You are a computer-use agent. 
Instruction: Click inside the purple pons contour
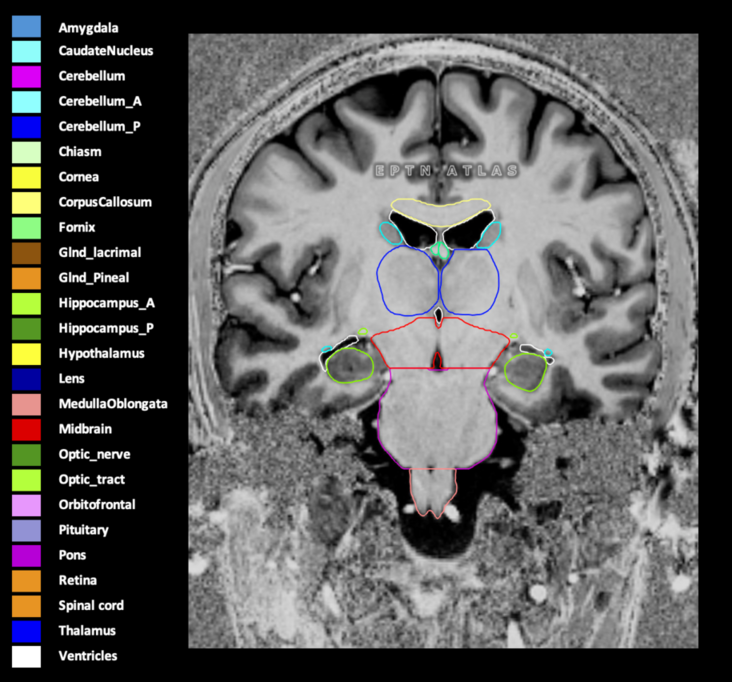point(438,418)
